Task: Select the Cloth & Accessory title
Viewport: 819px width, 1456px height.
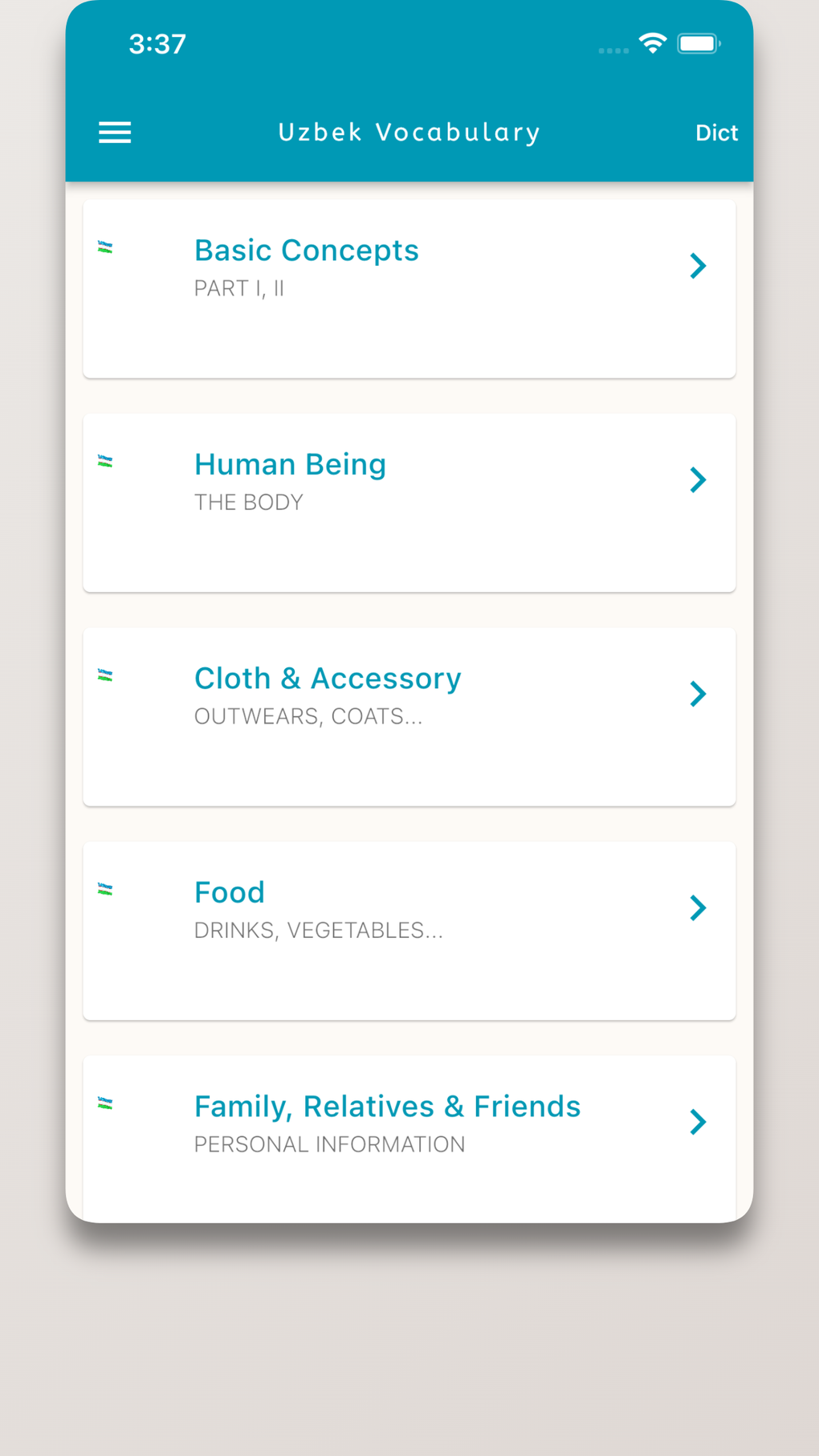Action: tap(328, 679)
